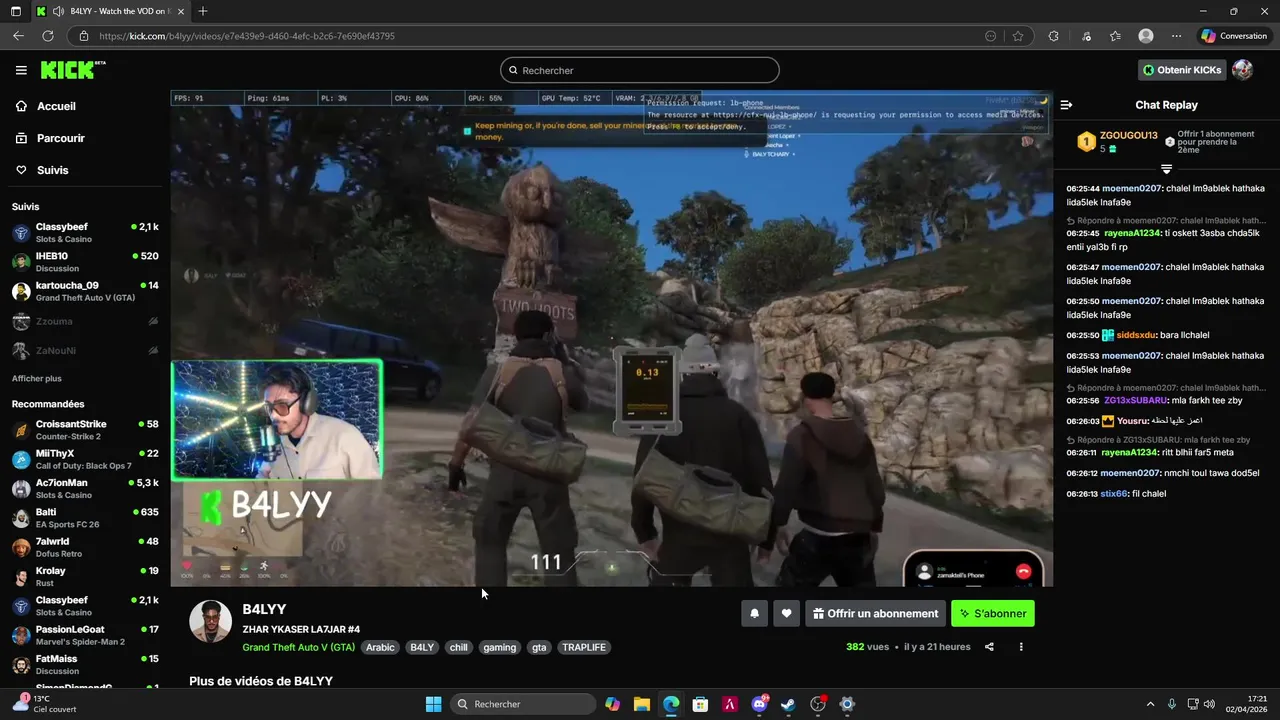Open 7alwrld recommended channel

85,547
